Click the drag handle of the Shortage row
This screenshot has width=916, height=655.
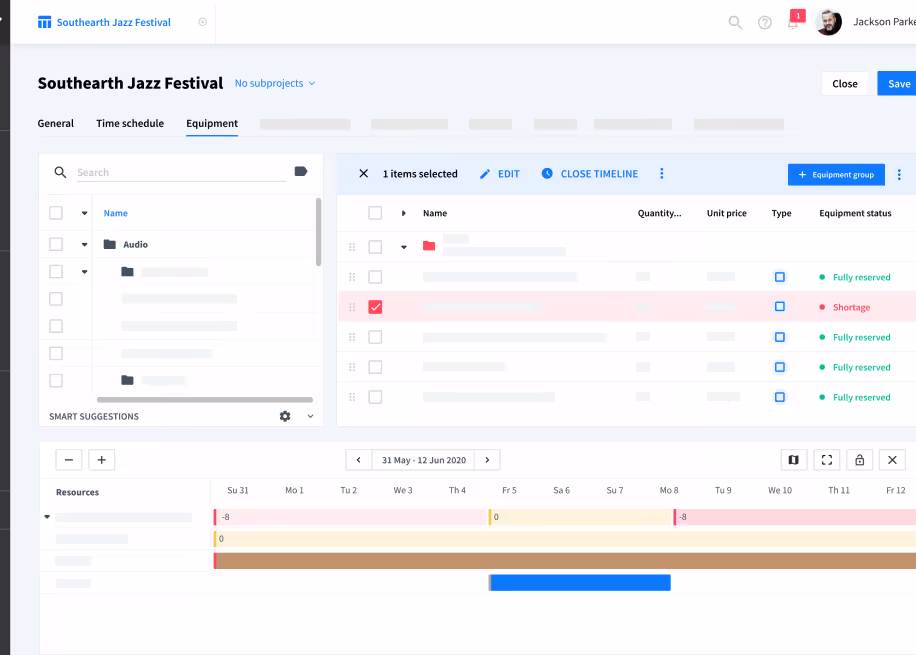[x=352, y=307]
